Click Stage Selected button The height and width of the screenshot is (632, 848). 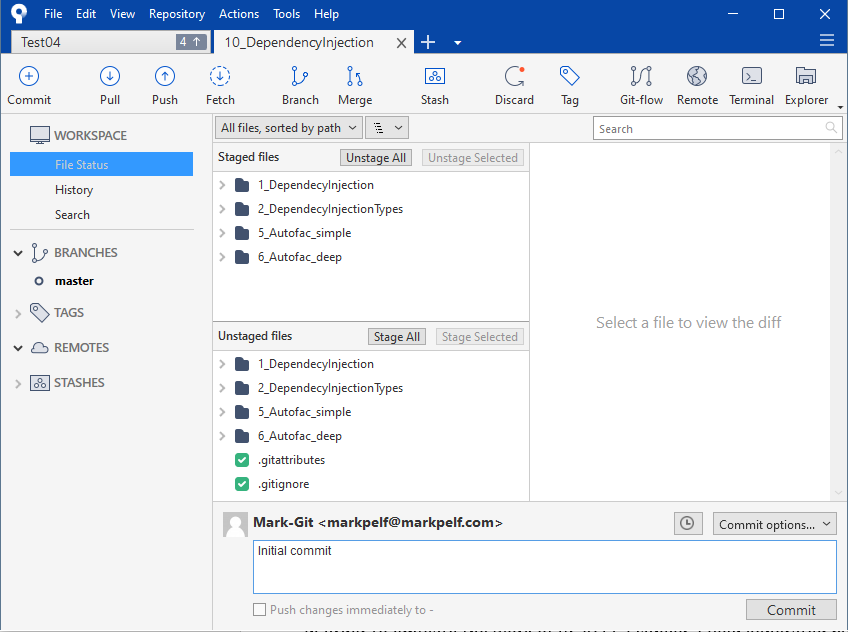(479, 336)
